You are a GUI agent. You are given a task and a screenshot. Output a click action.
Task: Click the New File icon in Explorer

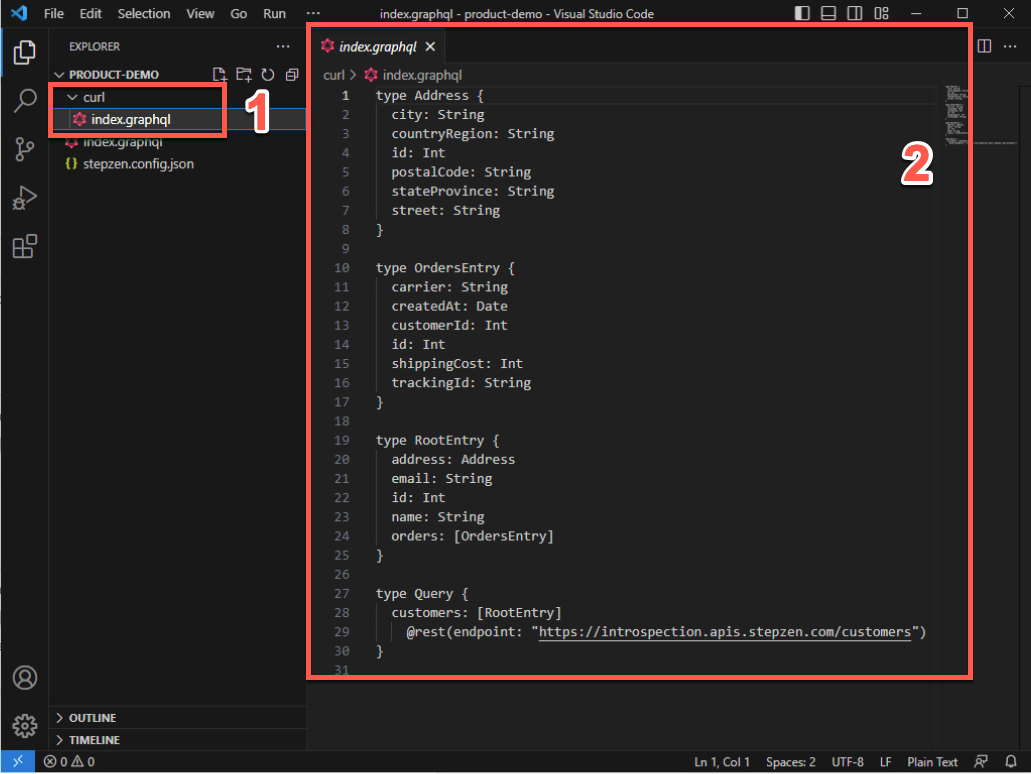[220, 75]
